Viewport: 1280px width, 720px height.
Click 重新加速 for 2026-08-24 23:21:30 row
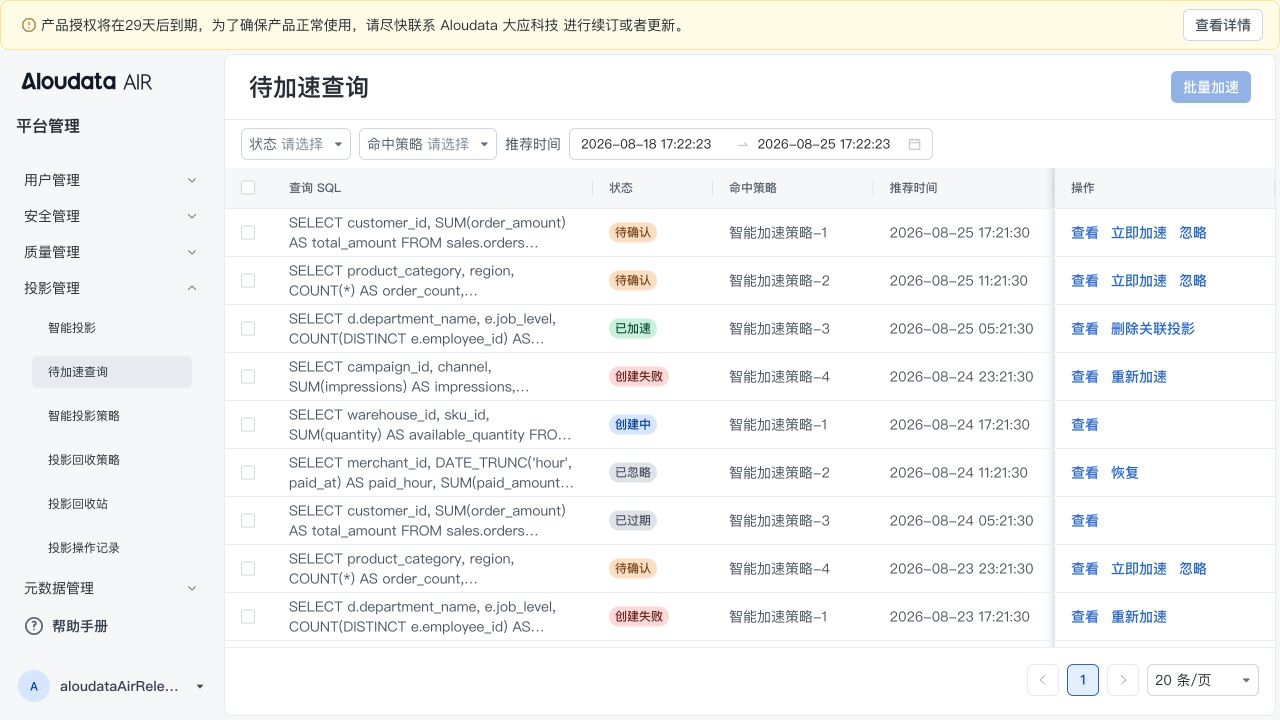(1139, 376)
